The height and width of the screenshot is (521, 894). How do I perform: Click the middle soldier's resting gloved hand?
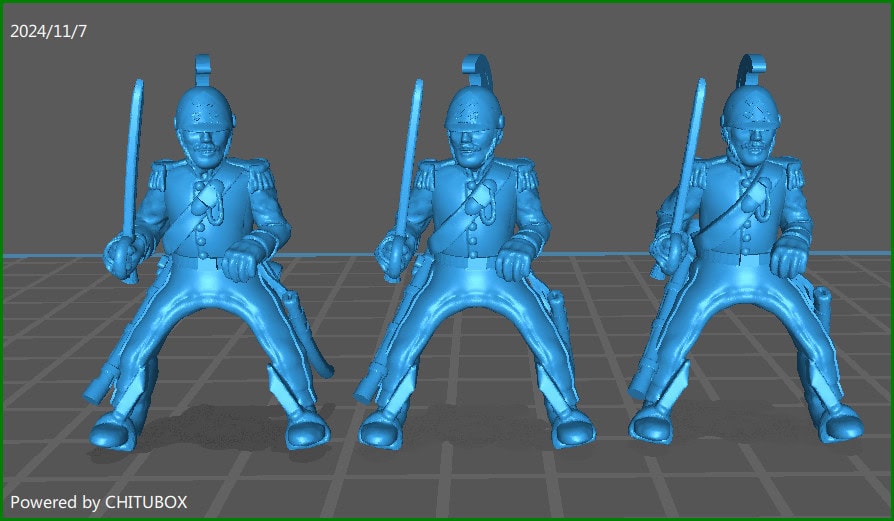tap(517, 262)
